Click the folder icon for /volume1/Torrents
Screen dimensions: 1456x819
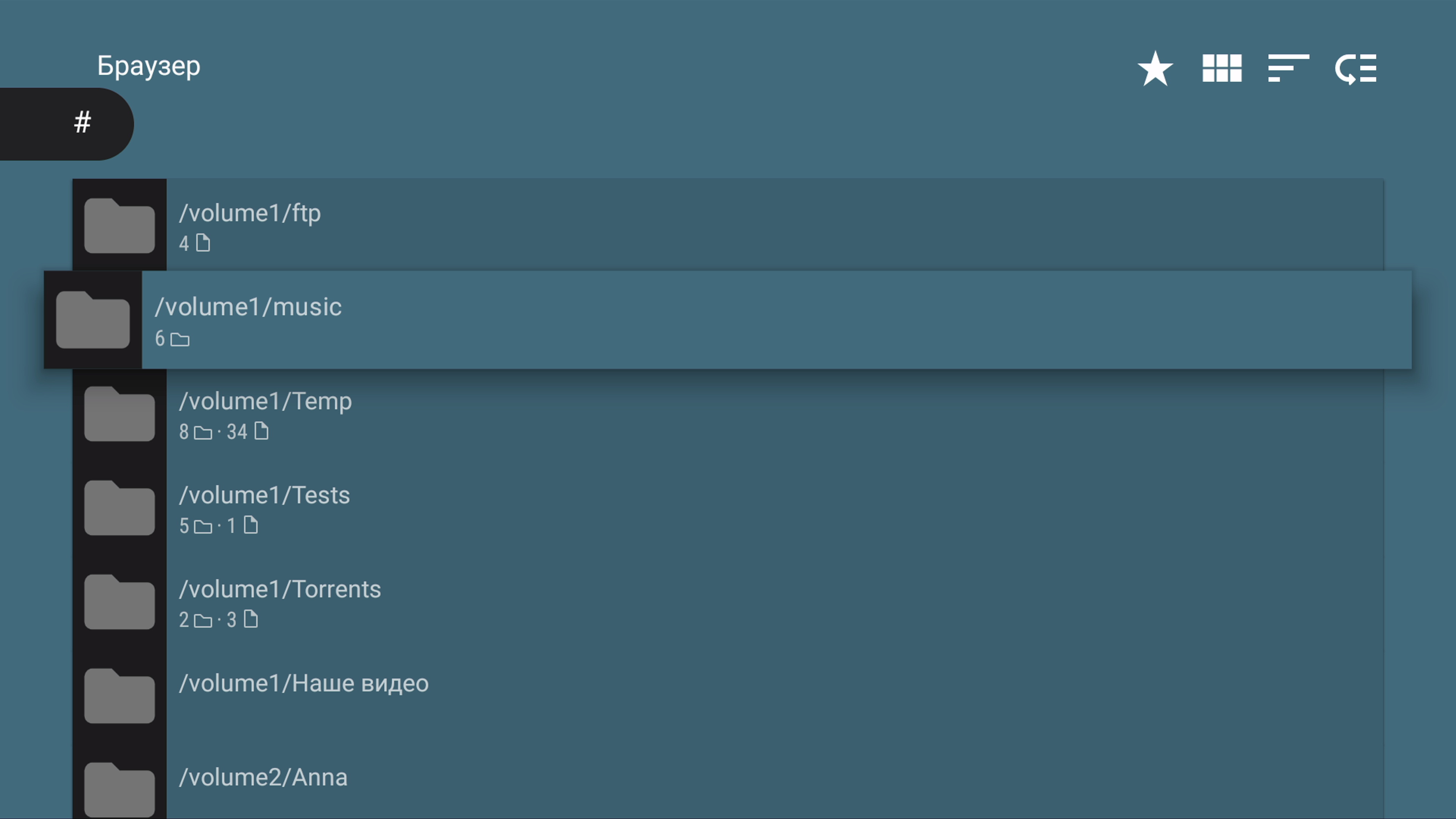coord(119,601)
